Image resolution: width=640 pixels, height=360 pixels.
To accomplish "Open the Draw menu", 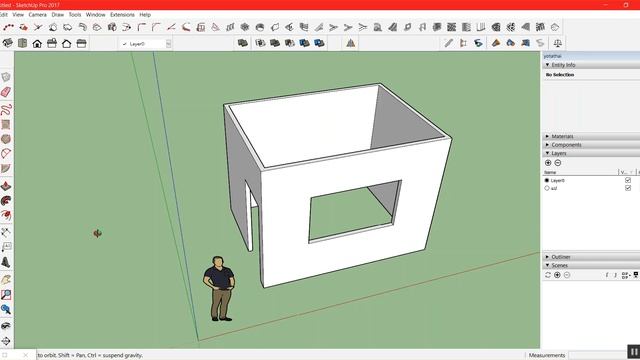I will pyautogui.click(x=58, y=14).
